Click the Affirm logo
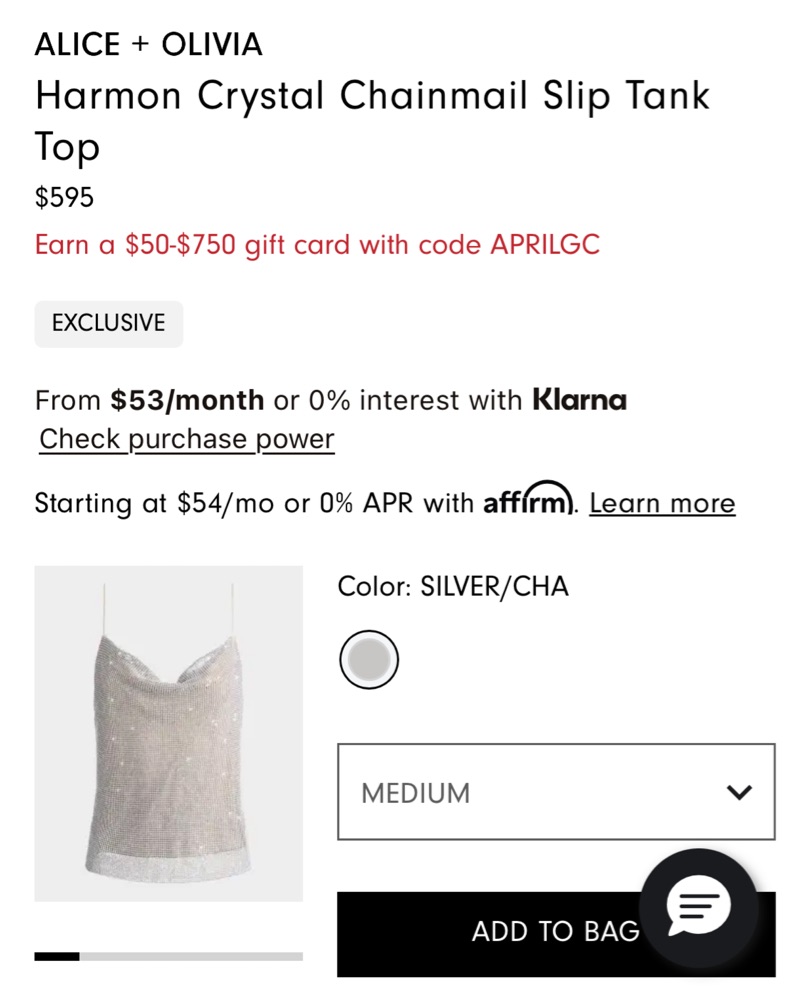The image size is (802, 1000). [528, 500]
